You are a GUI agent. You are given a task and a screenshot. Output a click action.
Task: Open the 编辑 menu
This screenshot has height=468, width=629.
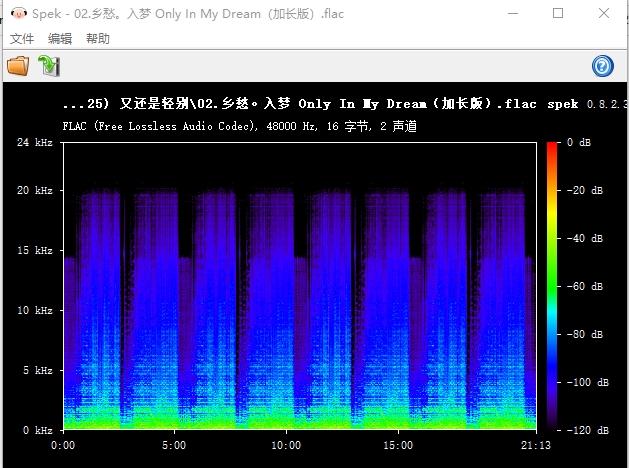60,38
